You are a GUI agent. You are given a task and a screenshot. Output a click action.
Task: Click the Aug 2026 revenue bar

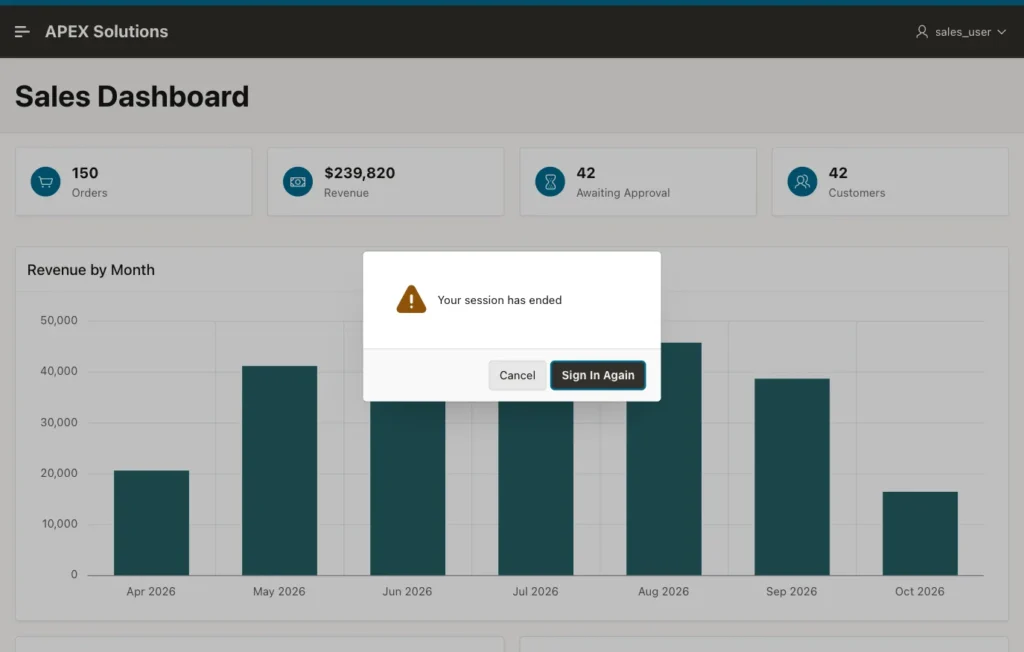[664, 487]
